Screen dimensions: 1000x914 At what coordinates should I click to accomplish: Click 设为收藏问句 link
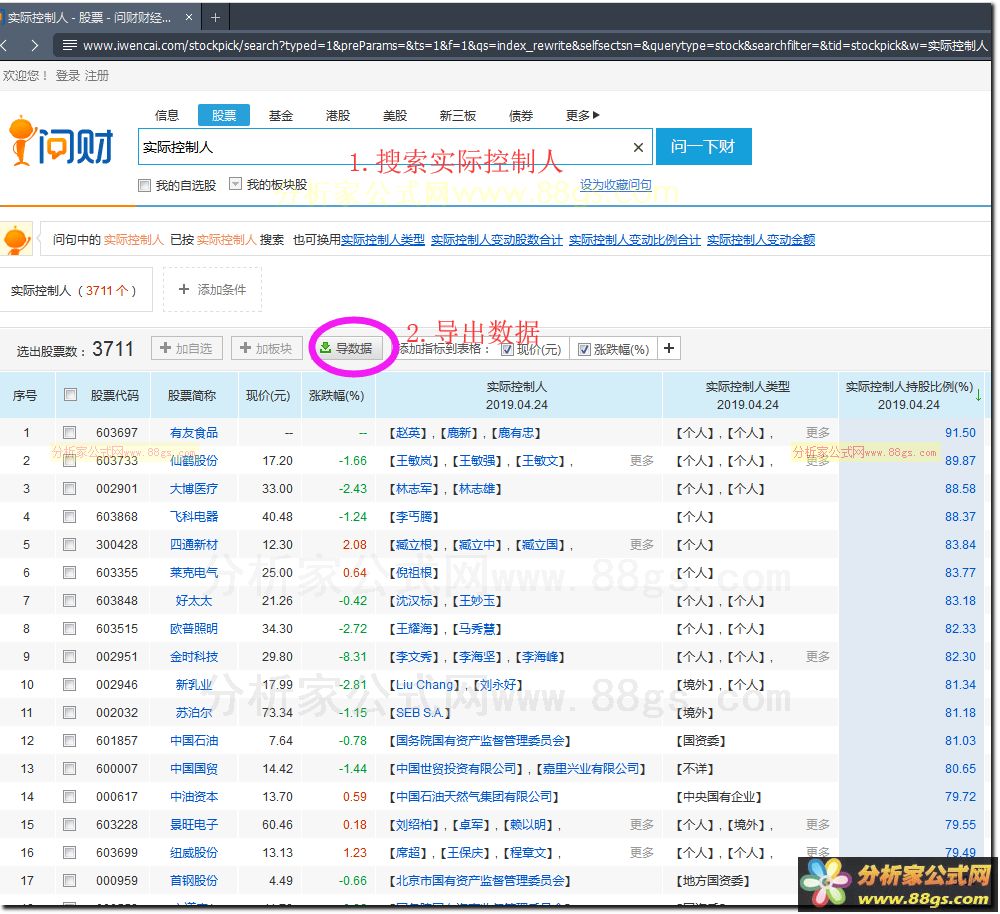click(615, 185)
